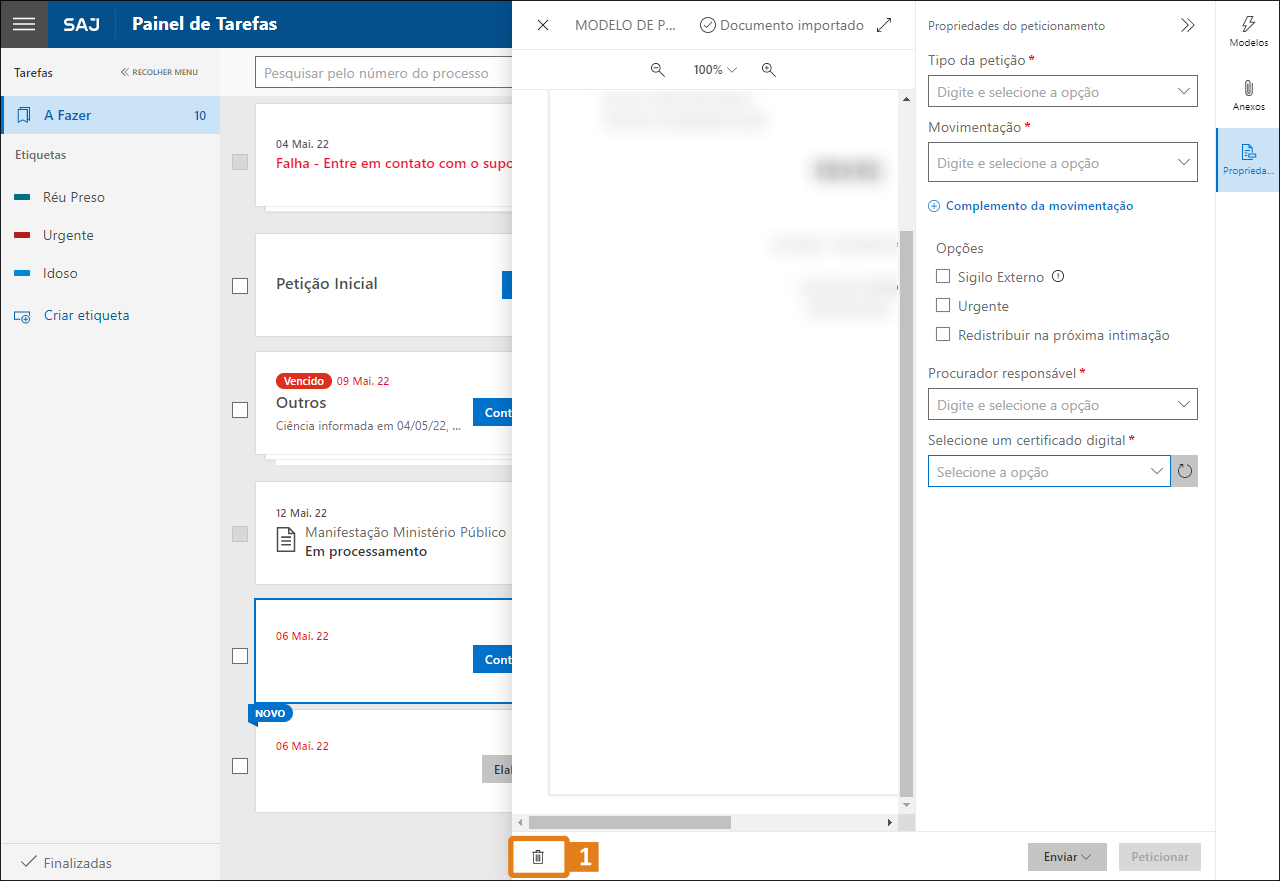
Task: Open the Procurador responsável dropdown
Action: pyautogui.click(x=1062, y=405)
